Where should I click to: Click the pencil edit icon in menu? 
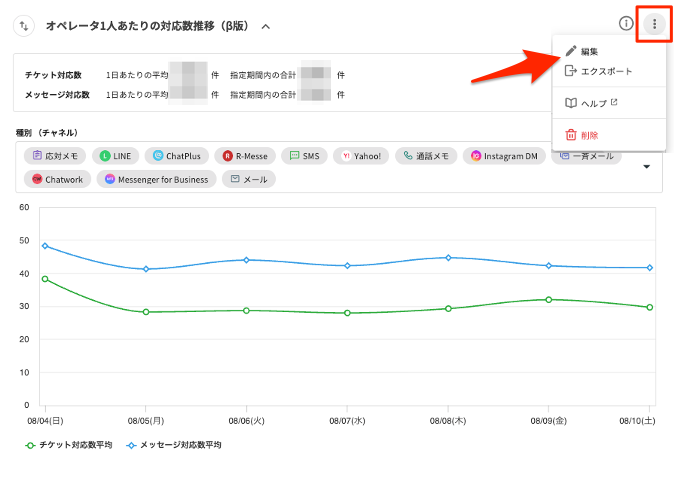tap(571, 51)
